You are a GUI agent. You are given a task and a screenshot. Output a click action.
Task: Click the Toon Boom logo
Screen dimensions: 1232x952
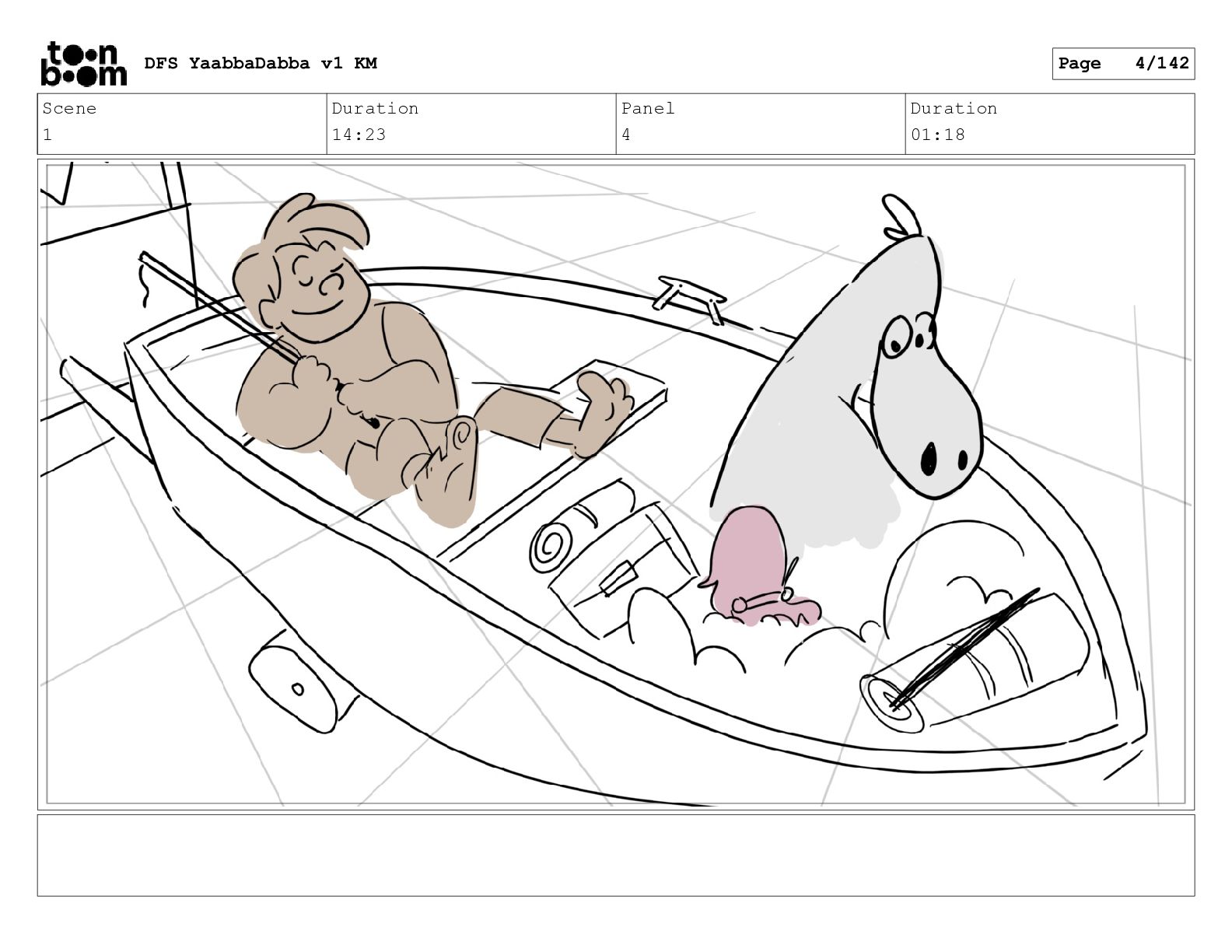[x=83, y=64]
